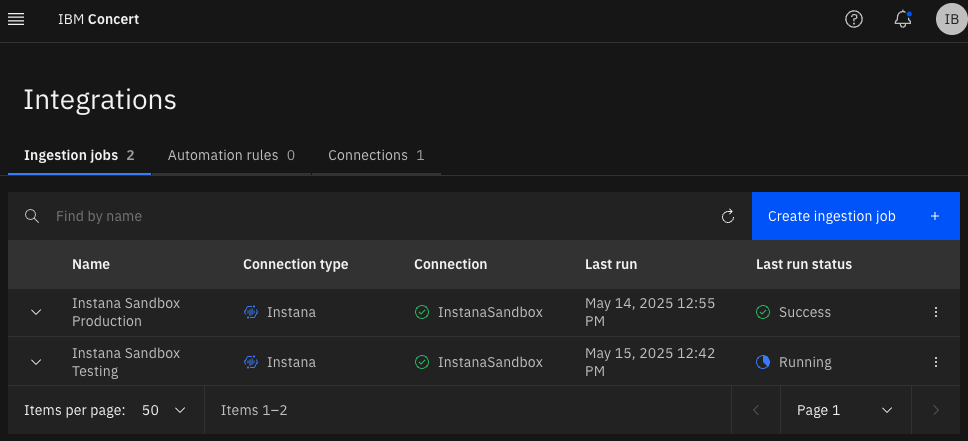Sort by the Last run status header

[x=804, y=264]
